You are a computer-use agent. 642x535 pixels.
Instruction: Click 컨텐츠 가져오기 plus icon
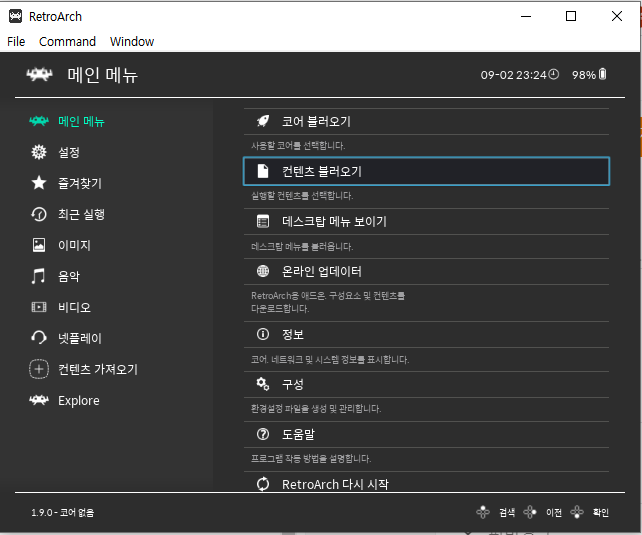pyautogui.click(x=39, y=369)
